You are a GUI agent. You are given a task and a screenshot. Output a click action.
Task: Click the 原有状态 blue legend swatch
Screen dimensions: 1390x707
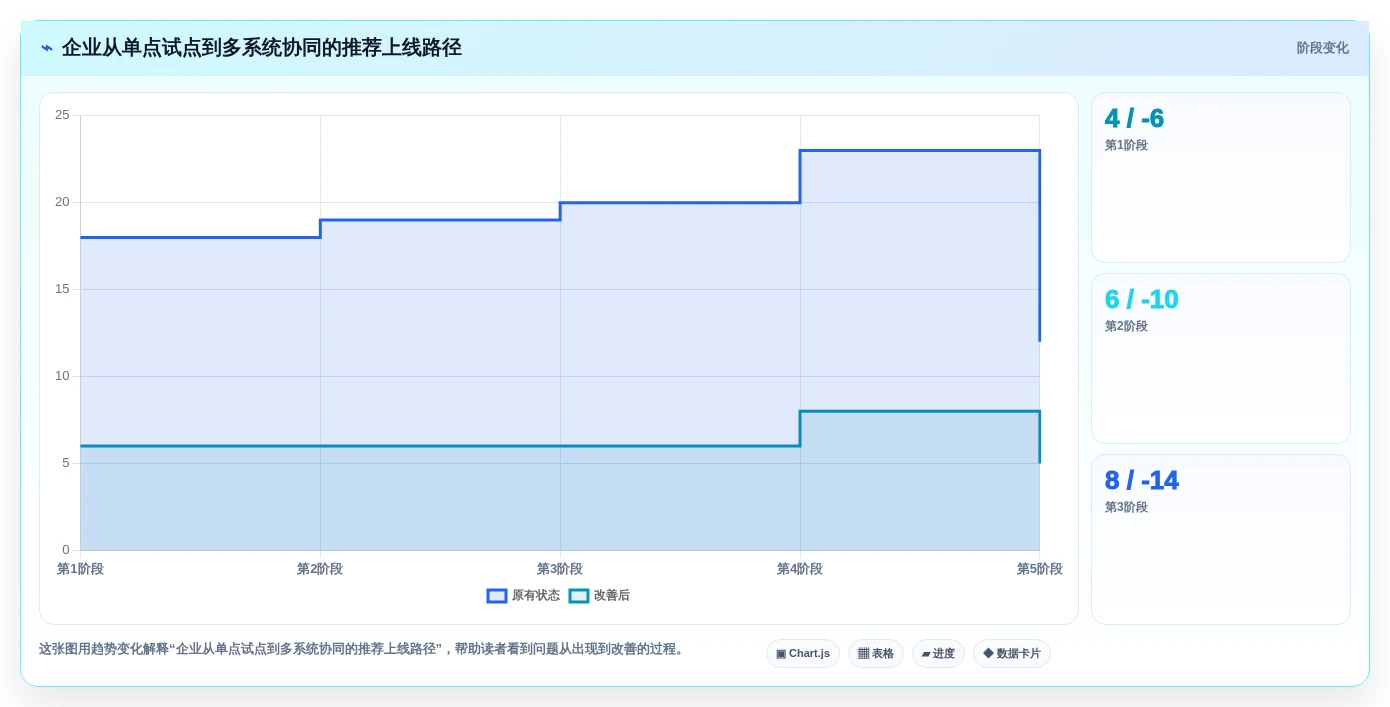point(497,596)
